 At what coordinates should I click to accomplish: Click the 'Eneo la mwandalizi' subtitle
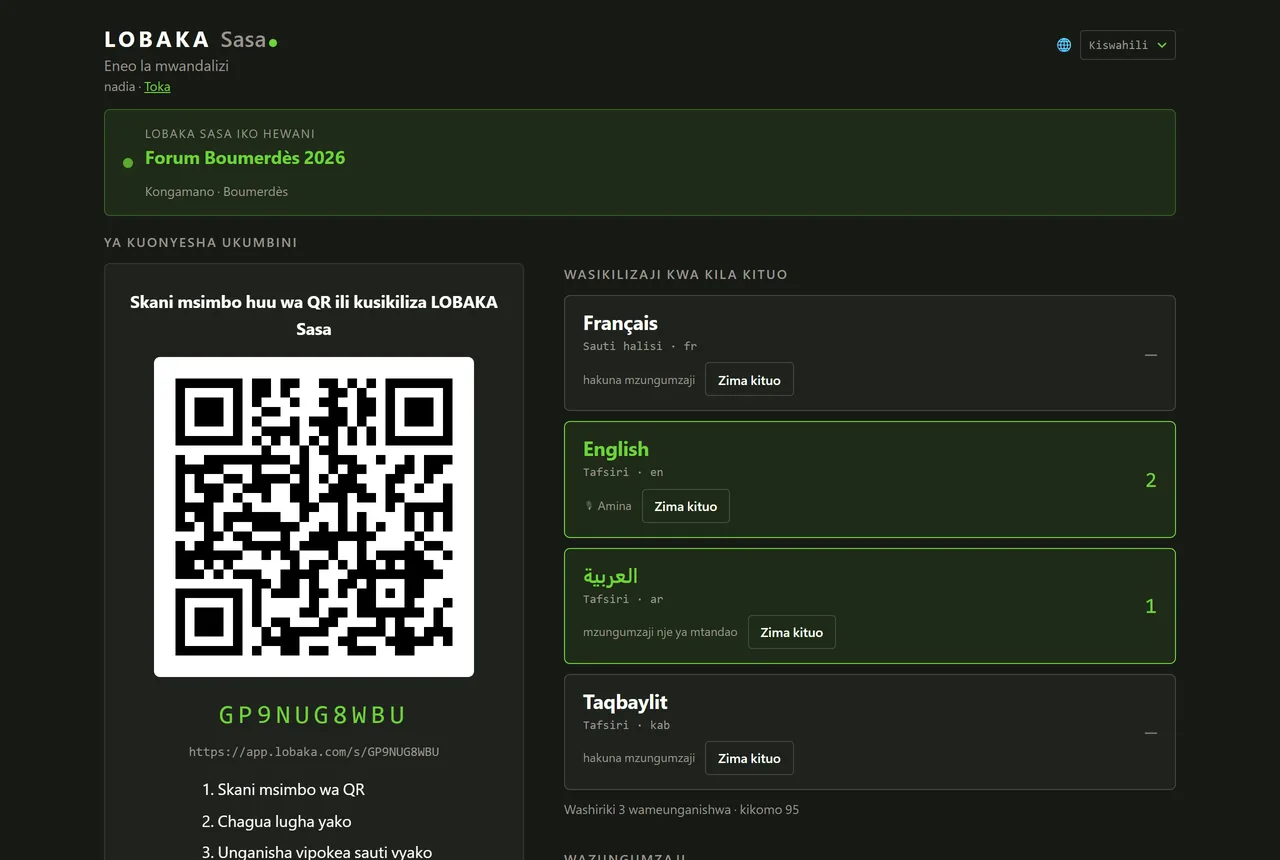[167, 66]
